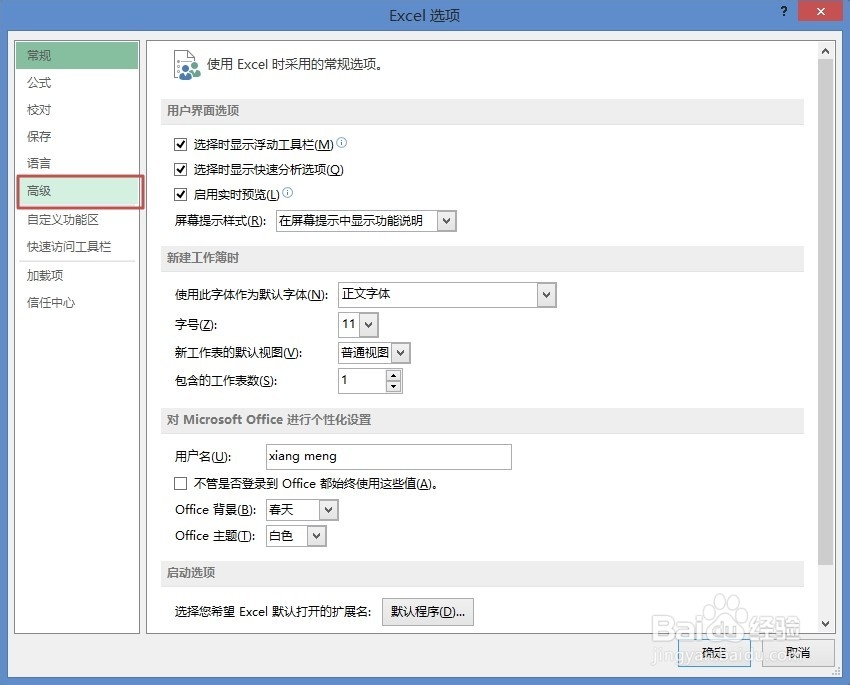Open the 校对 category
850x685 pixels.
[77, 110]
